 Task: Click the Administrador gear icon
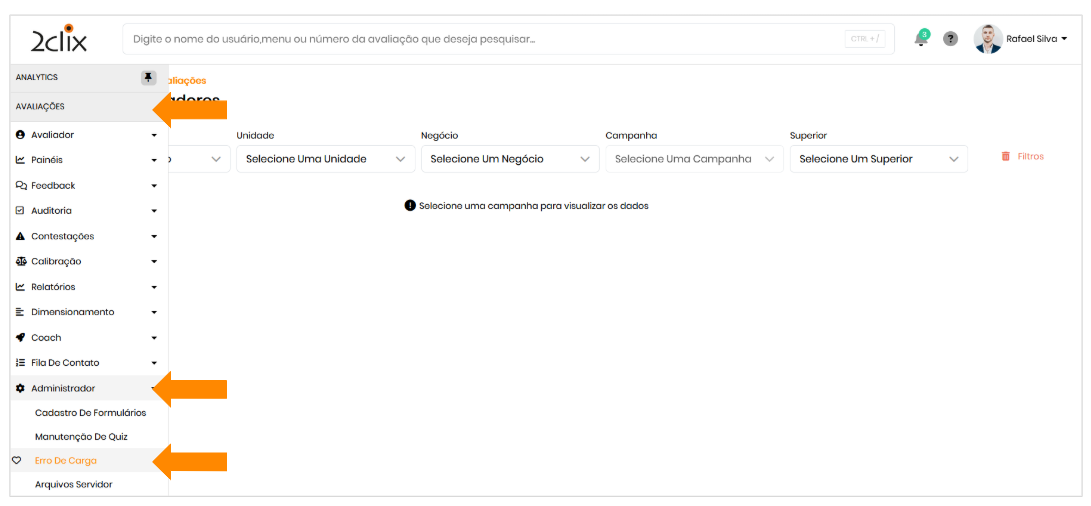(20, 388)
